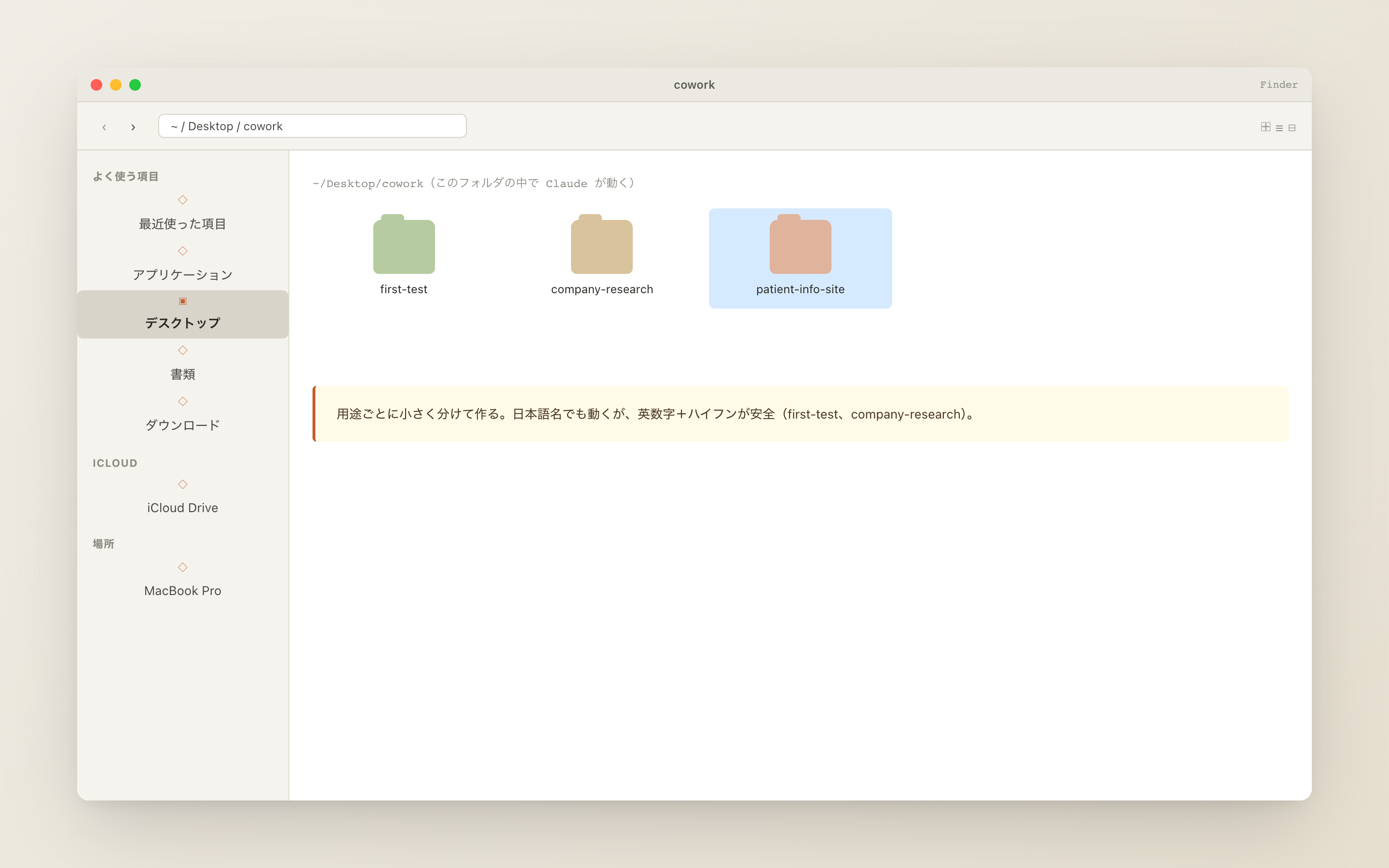Click the diamond icon above MacBook Pro
The width and height of the screenshot is (1389, 868).
pyautogui.click(x=182, y=567)
